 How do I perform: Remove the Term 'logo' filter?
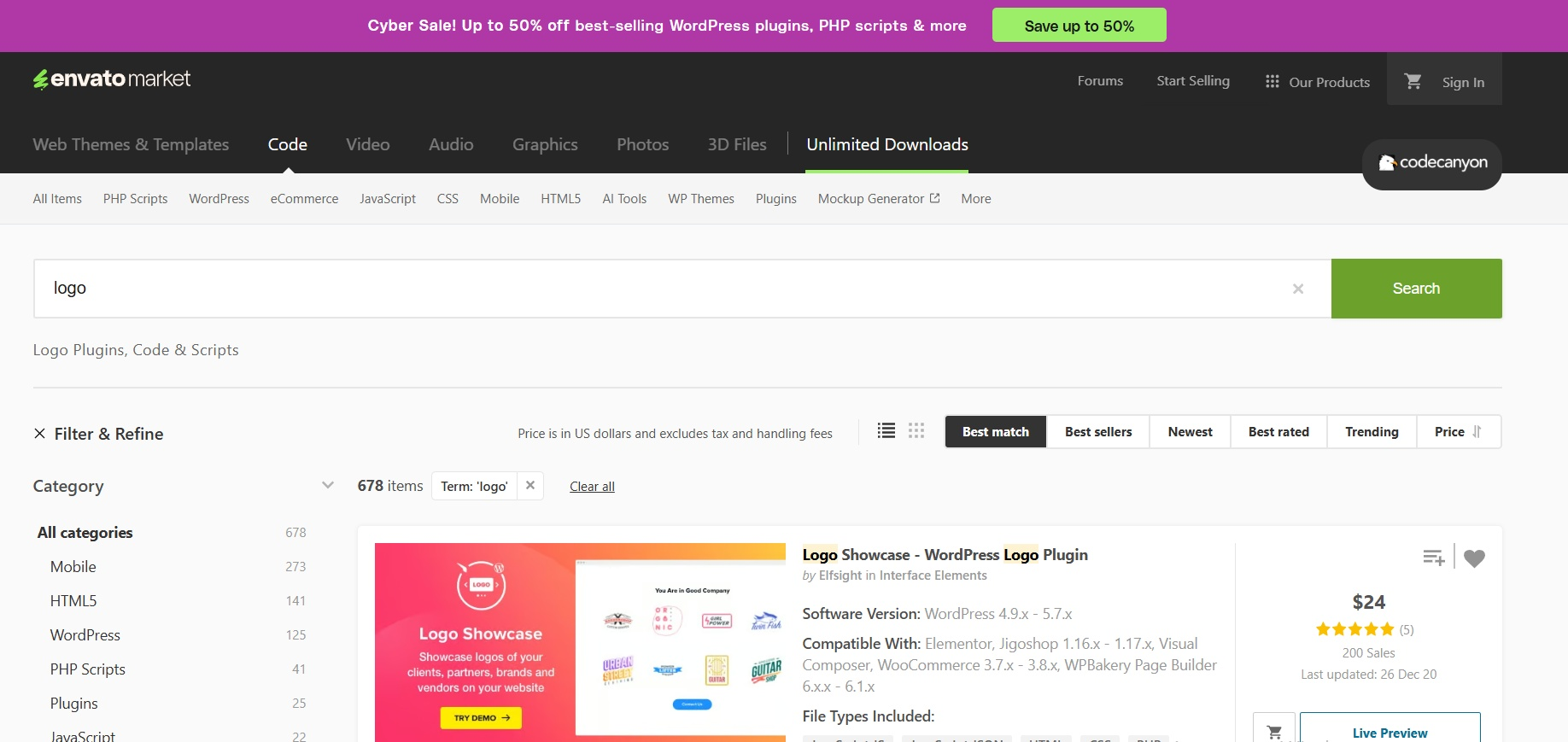pos(530,486)
